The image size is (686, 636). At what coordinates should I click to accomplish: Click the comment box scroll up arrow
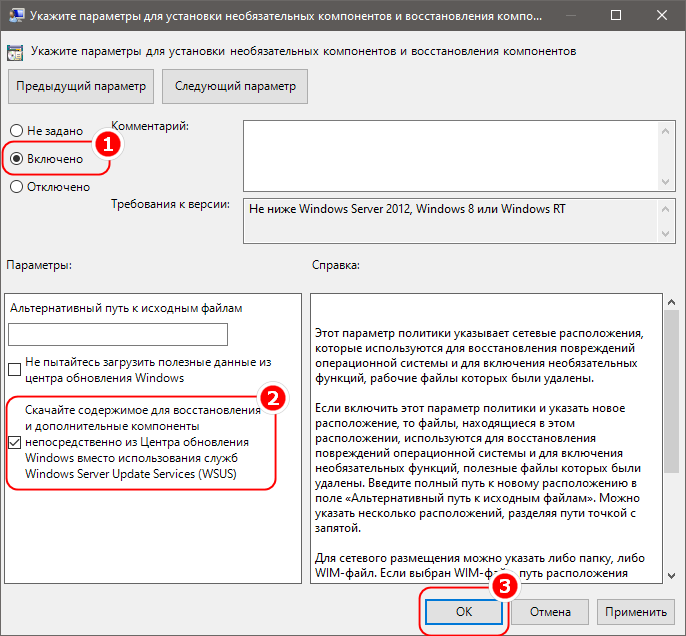click(665, 131)
